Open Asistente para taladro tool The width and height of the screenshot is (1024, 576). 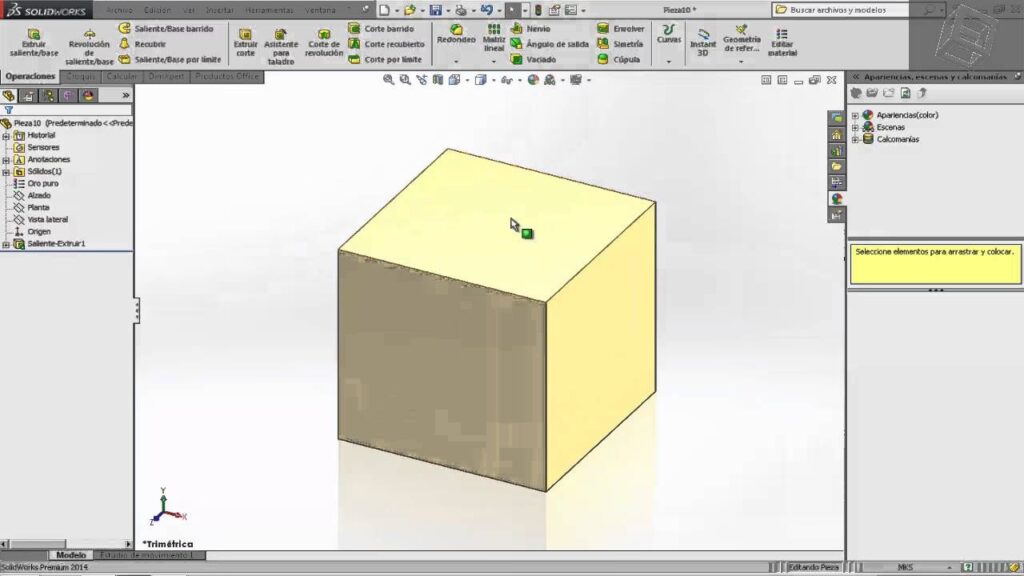(x=281, y=44)
